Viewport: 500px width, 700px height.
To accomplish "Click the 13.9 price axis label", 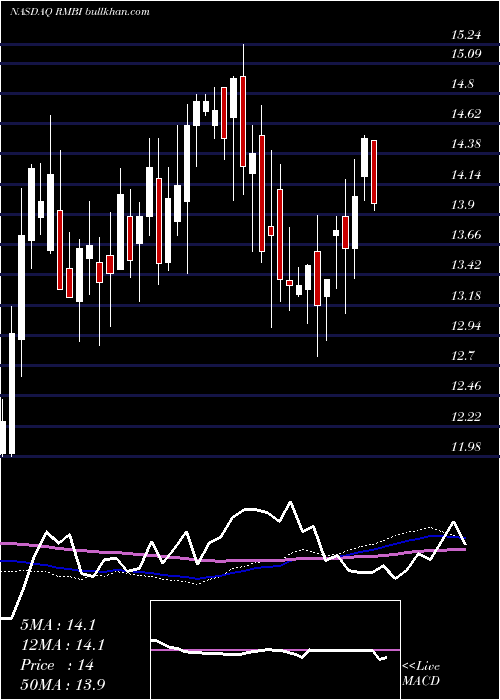I will pos(463,205).
